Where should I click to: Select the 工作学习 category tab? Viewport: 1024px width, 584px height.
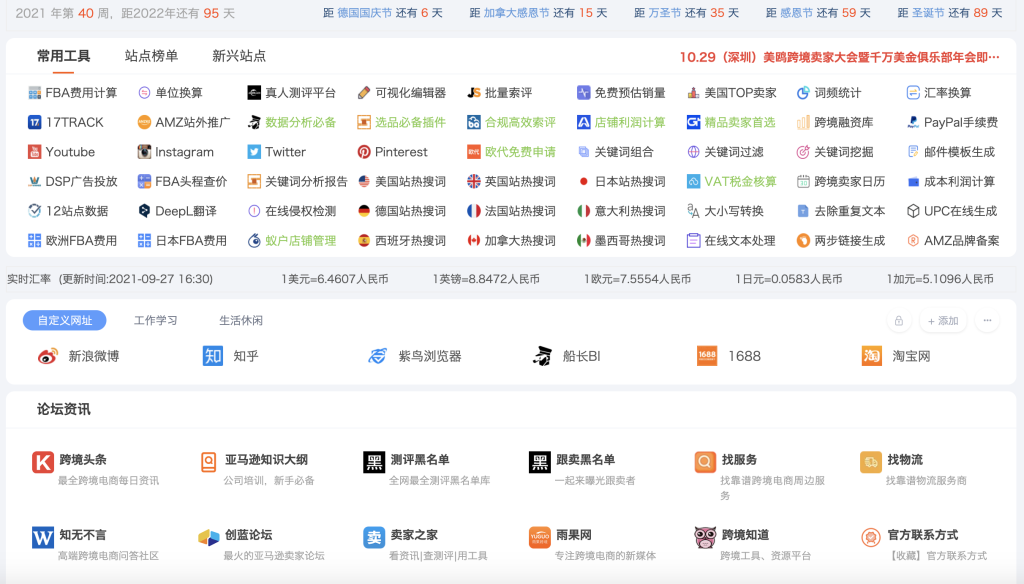(x=156, y=321)
